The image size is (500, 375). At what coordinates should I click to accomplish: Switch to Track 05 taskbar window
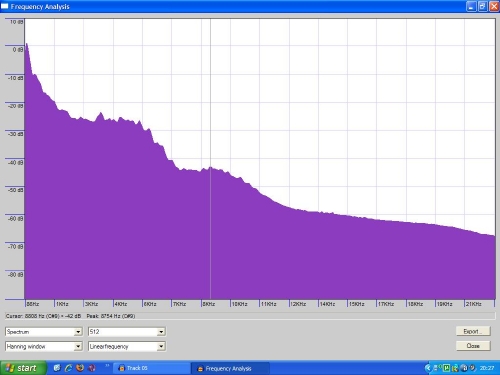pyautogui.click(x=152, y=368)
